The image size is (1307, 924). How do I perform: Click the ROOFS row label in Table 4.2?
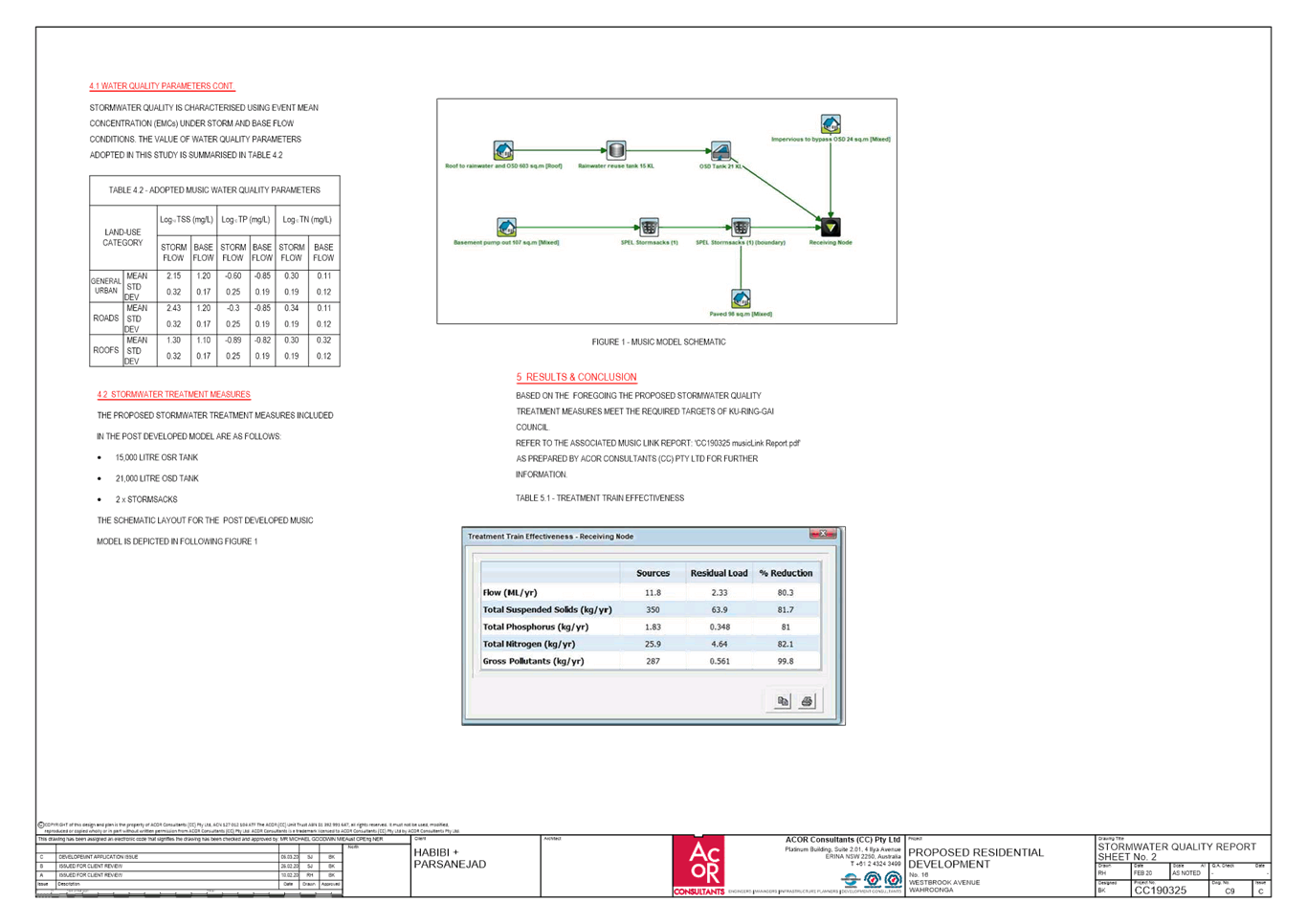[105, 350]
